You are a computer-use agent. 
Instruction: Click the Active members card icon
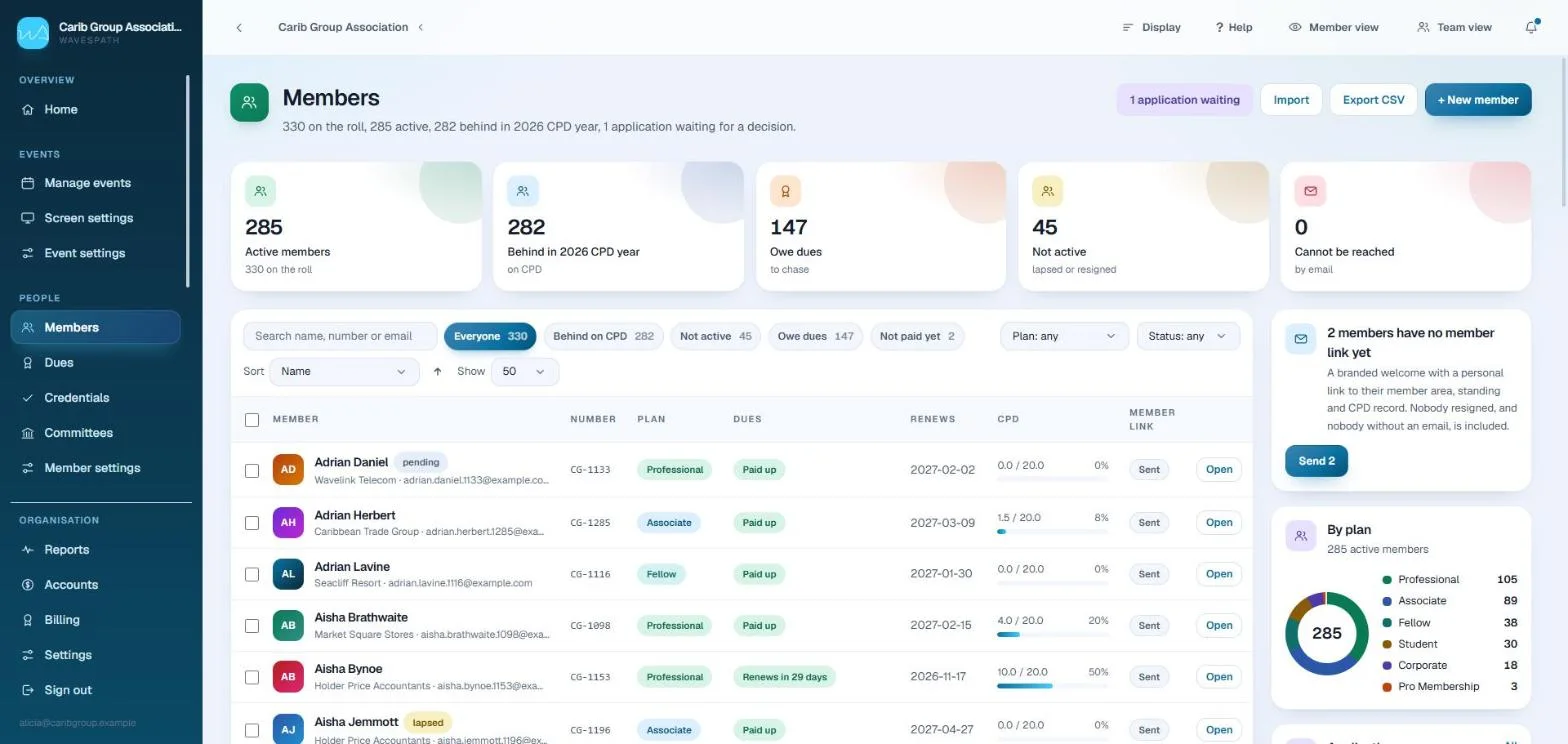[x=260, y=191]
